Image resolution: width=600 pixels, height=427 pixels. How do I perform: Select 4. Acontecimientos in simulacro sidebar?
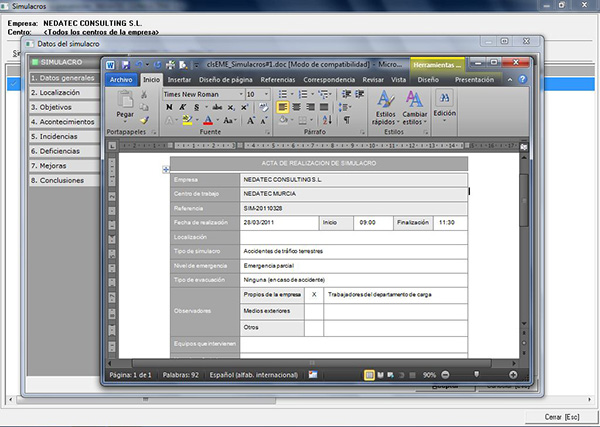(64, 122)
